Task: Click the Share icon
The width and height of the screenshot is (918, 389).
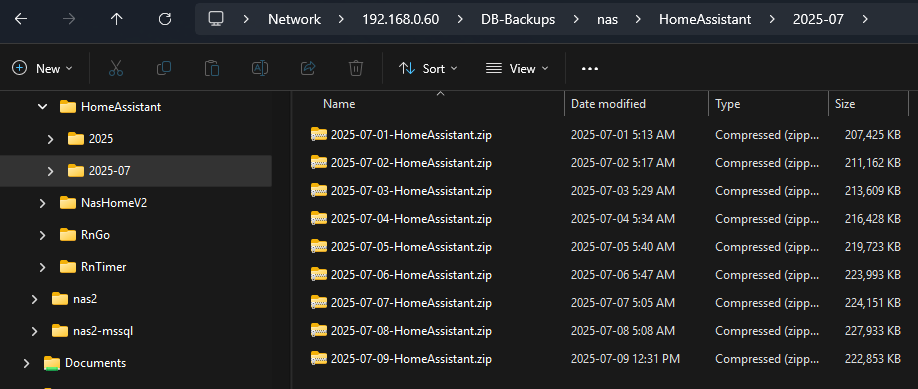Action: [x=308, y=69]
